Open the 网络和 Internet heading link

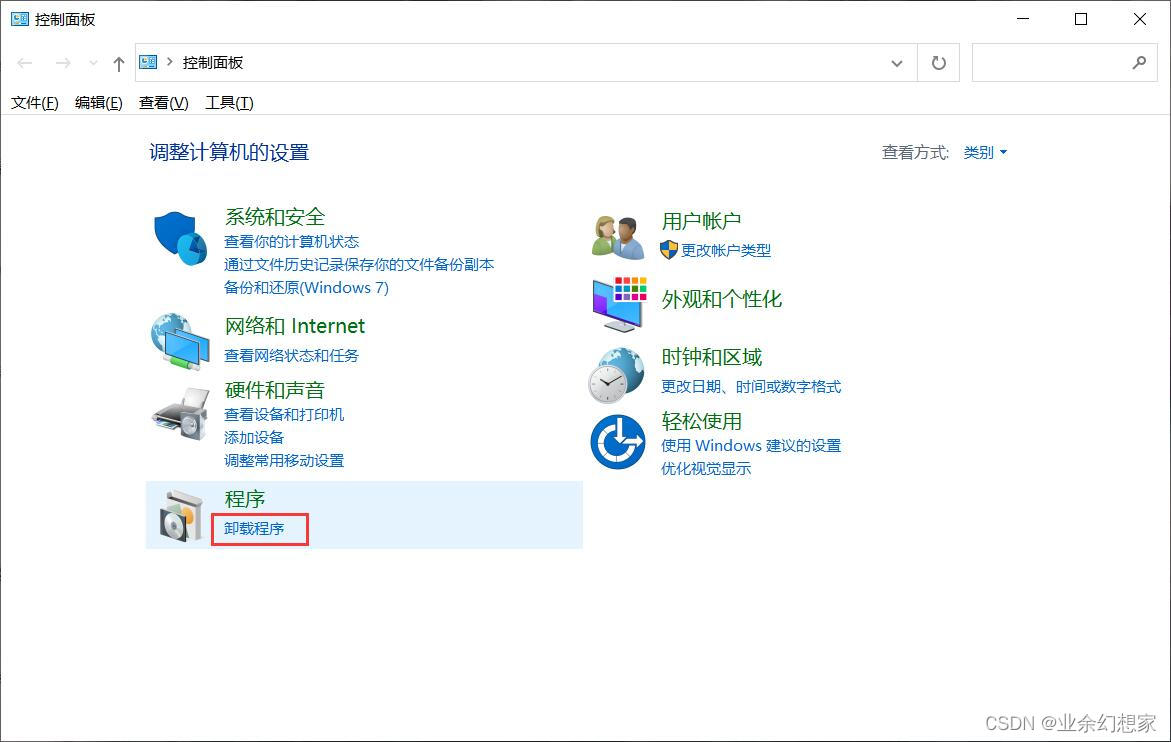tap(295, 326)
